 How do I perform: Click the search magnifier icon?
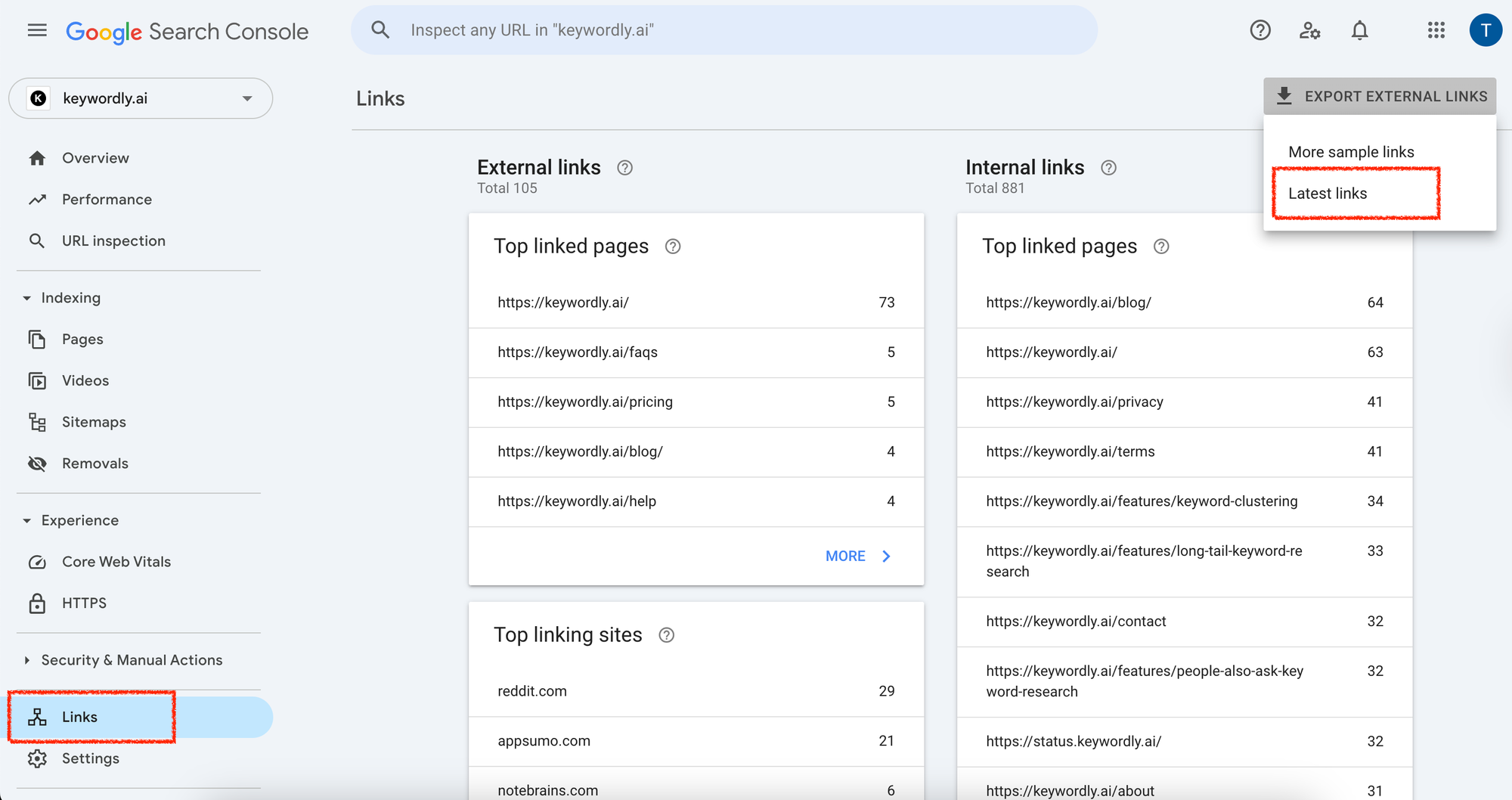pyautogui.click(x=380, y=30)
